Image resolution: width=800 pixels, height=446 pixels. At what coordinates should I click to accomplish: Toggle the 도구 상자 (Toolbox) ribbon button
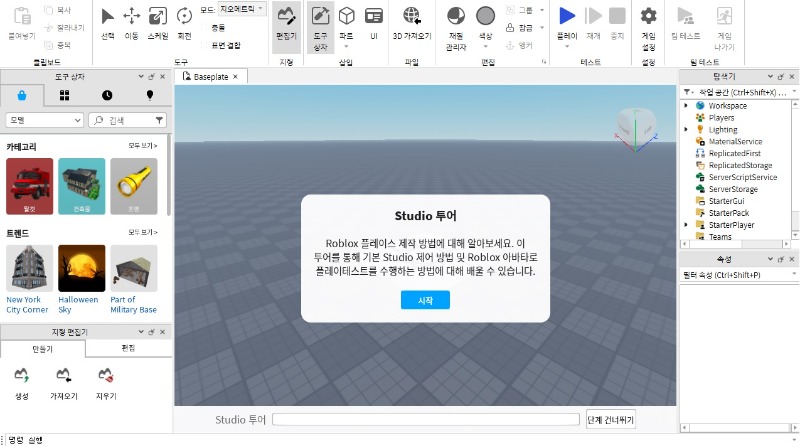(320, 27)
